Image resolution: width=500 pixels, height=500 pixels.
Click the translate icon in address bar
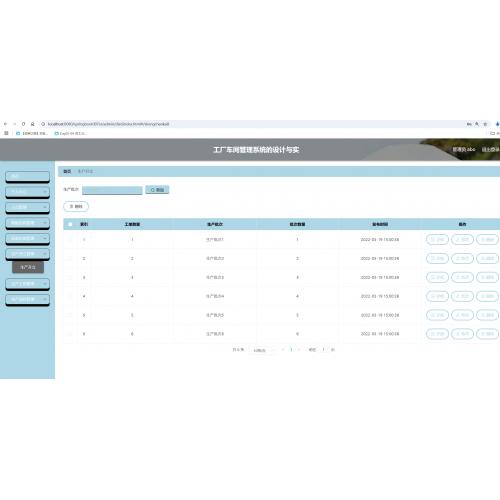click(469, 124)
